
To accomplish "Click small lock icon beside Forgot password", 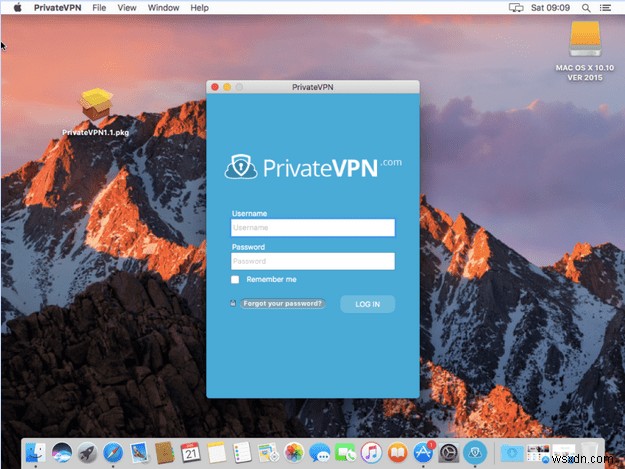I will point(233,303).
